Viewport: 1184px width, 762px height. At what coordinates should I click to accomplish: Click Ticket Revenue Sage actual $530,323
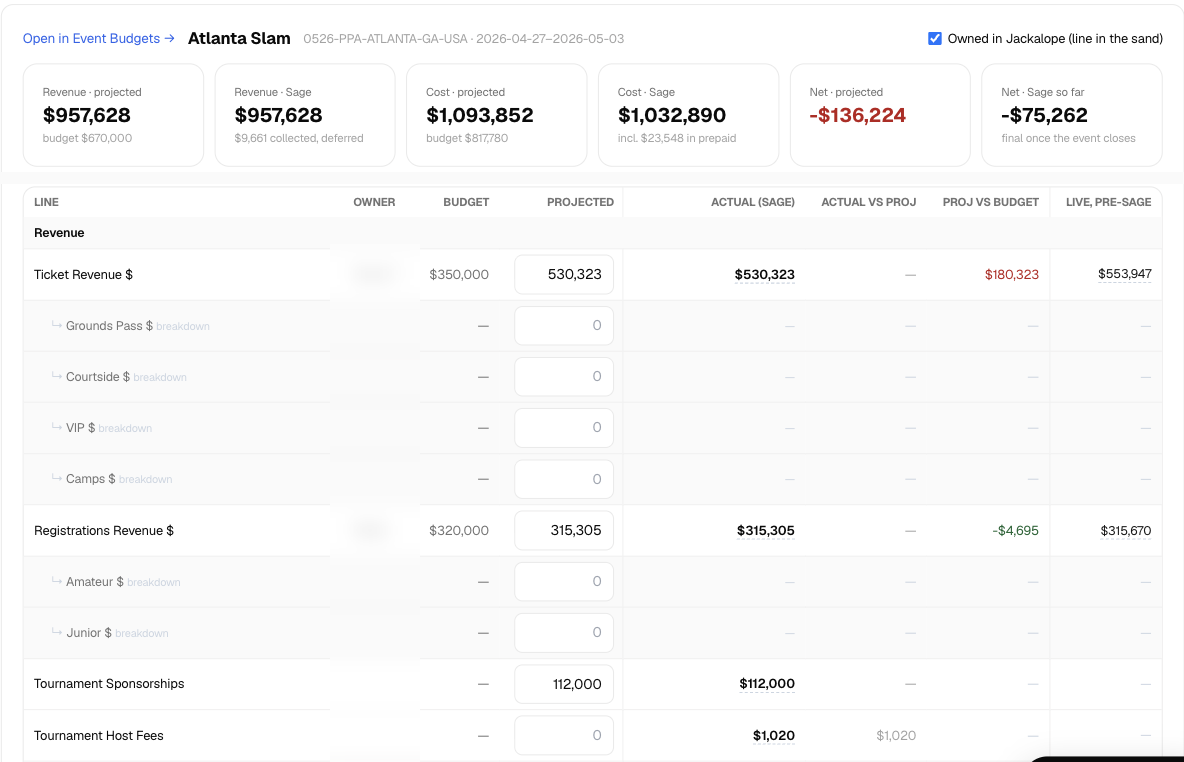click(x=764, y=274)
